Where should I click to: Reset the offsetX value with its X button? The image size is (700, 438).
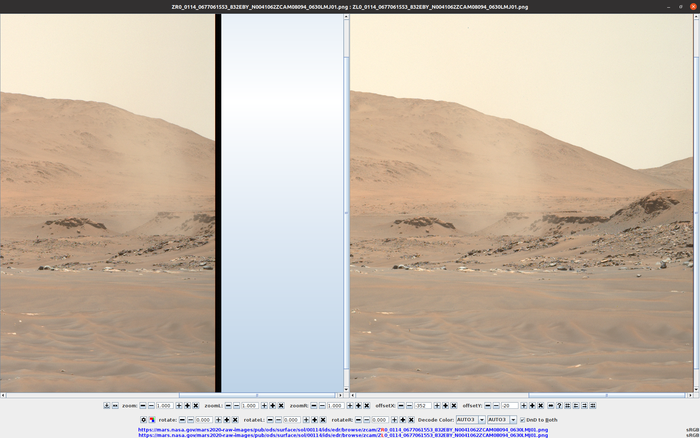pos(454,406)
